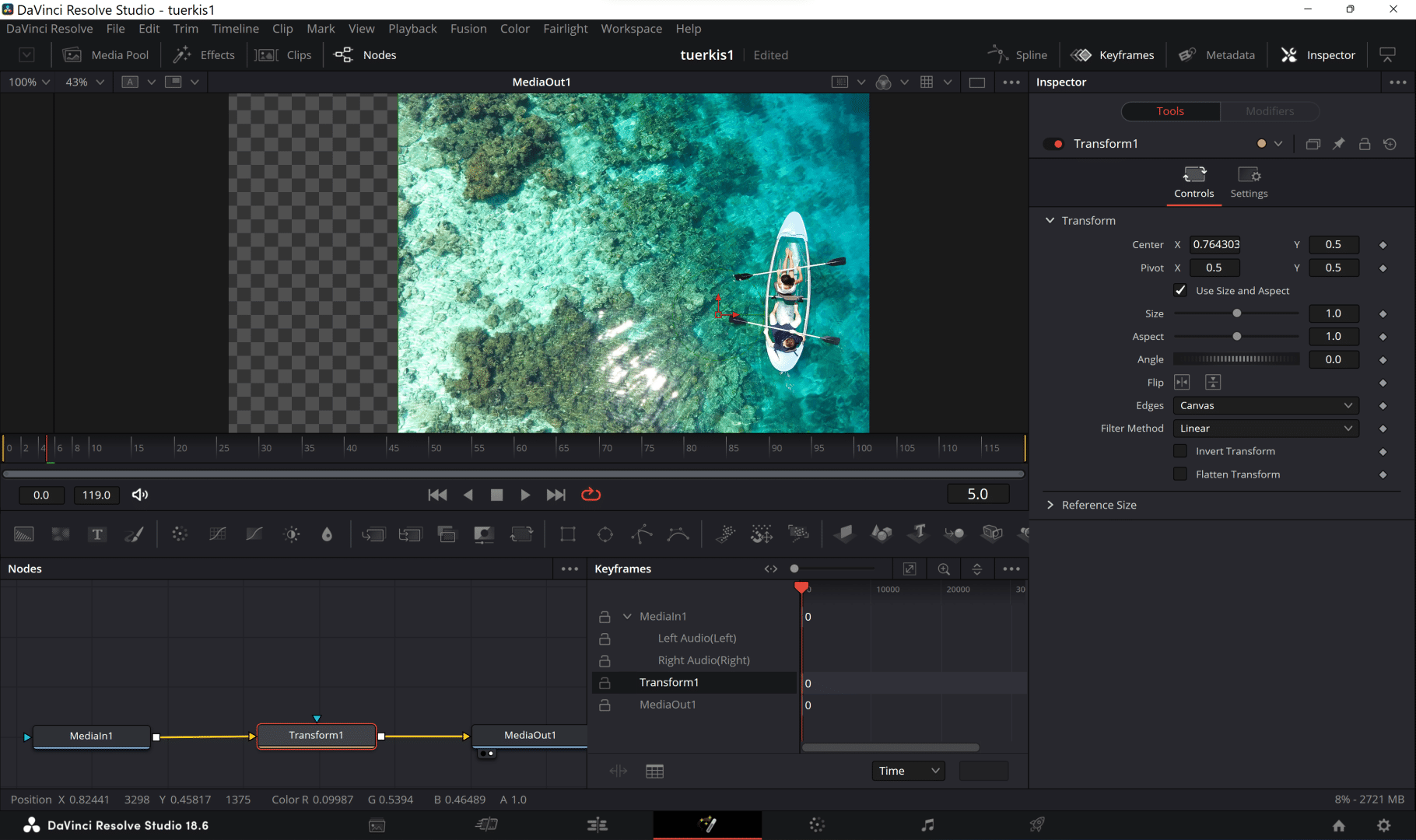Image resolution: width=1416 pixels, height=840 pixels.
Task: Lock the Transform1 keyframe track
Action: tap(605, 682)
